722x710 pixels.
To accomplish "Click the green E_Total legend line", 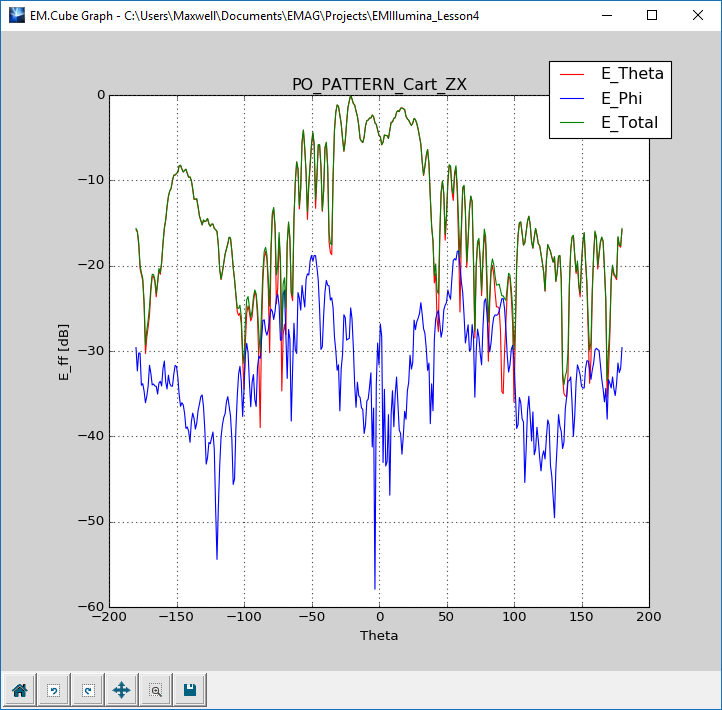I will pos(574,124).
